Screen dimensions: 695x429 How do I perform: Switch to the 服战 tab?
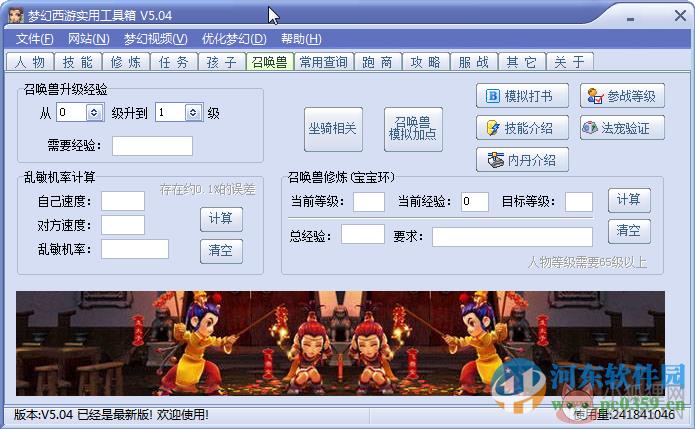pyautogui.click(x=474, y=62)
